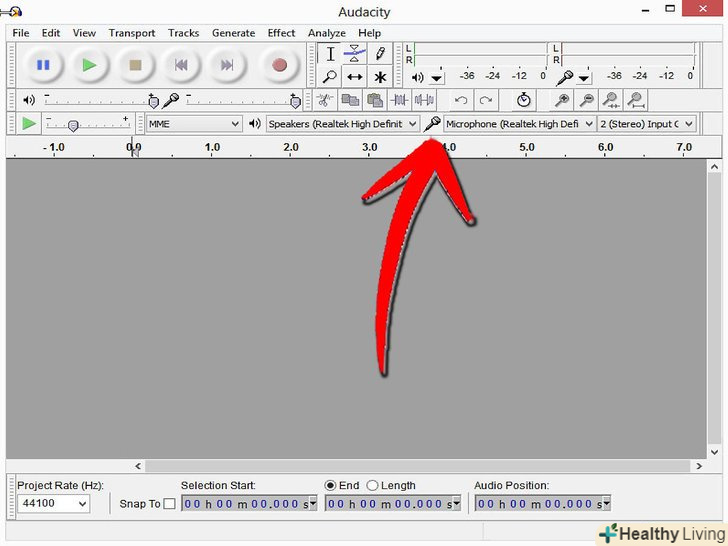The image size is (728, 546).
Task: Click the Stop transport button
Action: tap(135, 65)
